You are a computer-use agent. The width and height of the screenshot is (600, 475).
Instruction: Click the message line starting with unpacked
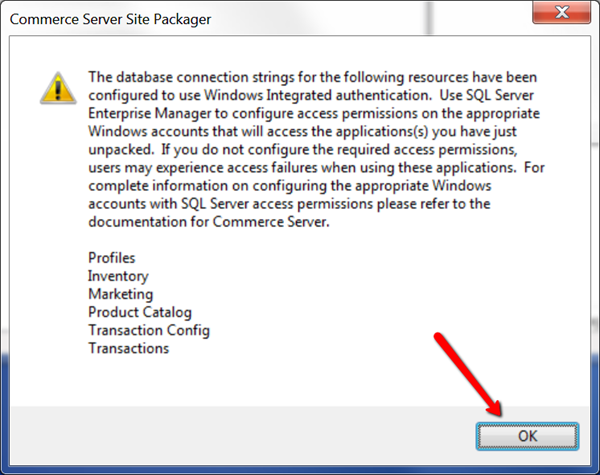coord(303,149)
